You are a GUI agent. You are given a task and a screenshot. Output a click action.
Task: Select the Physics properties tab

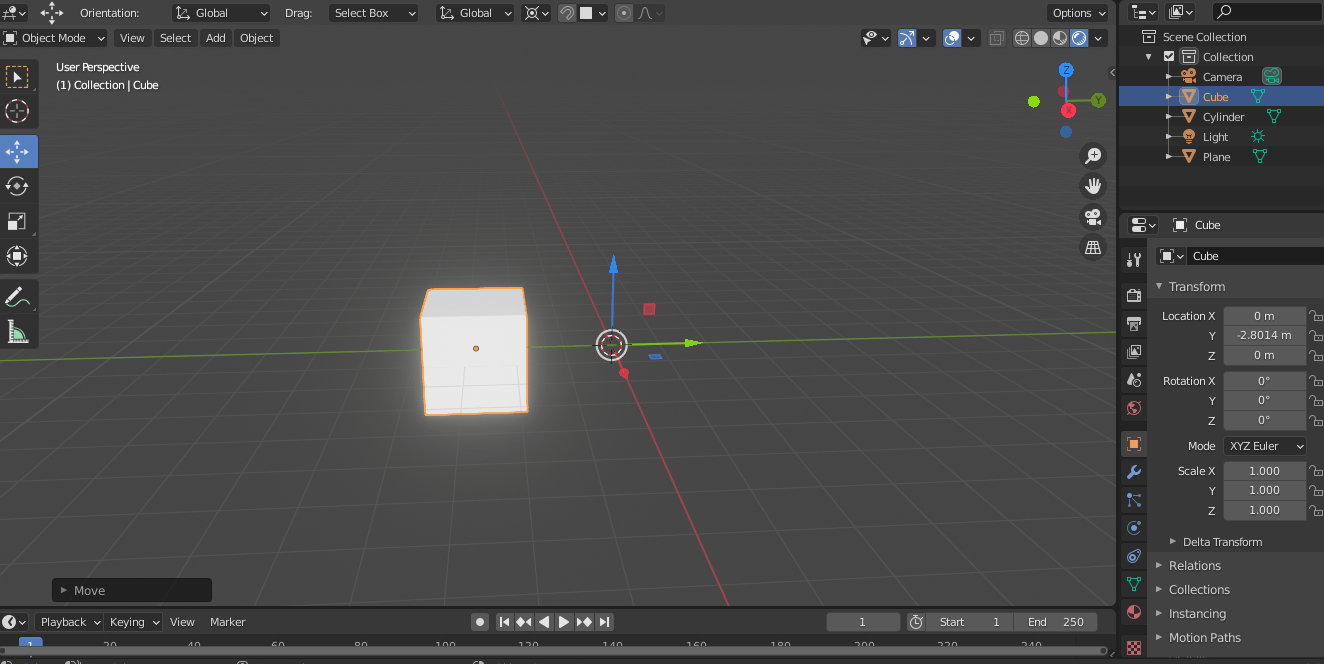click(1133, 527)
